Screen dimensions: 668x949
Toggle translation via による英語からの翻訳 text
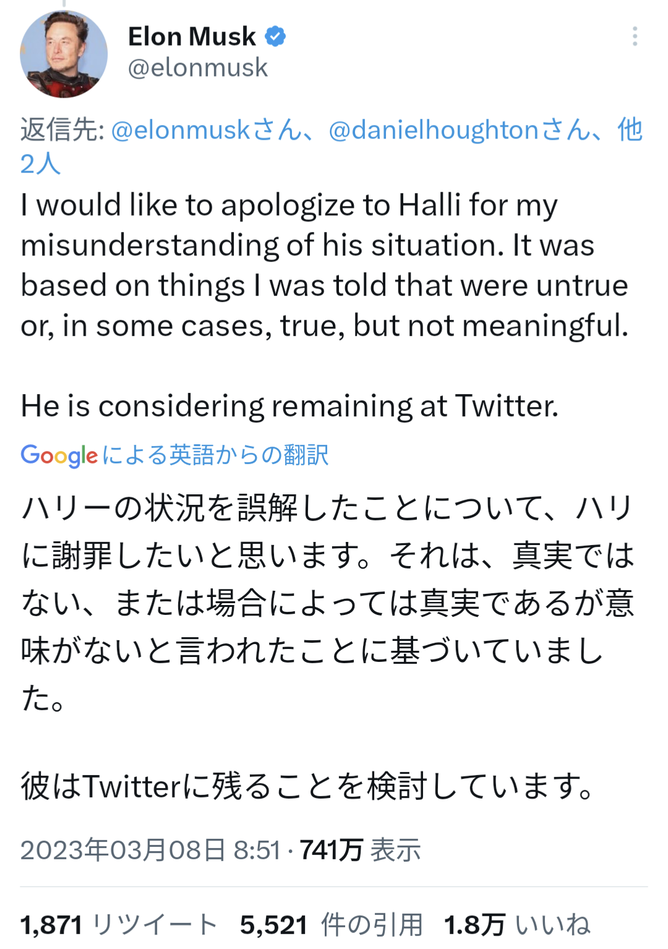215,455
